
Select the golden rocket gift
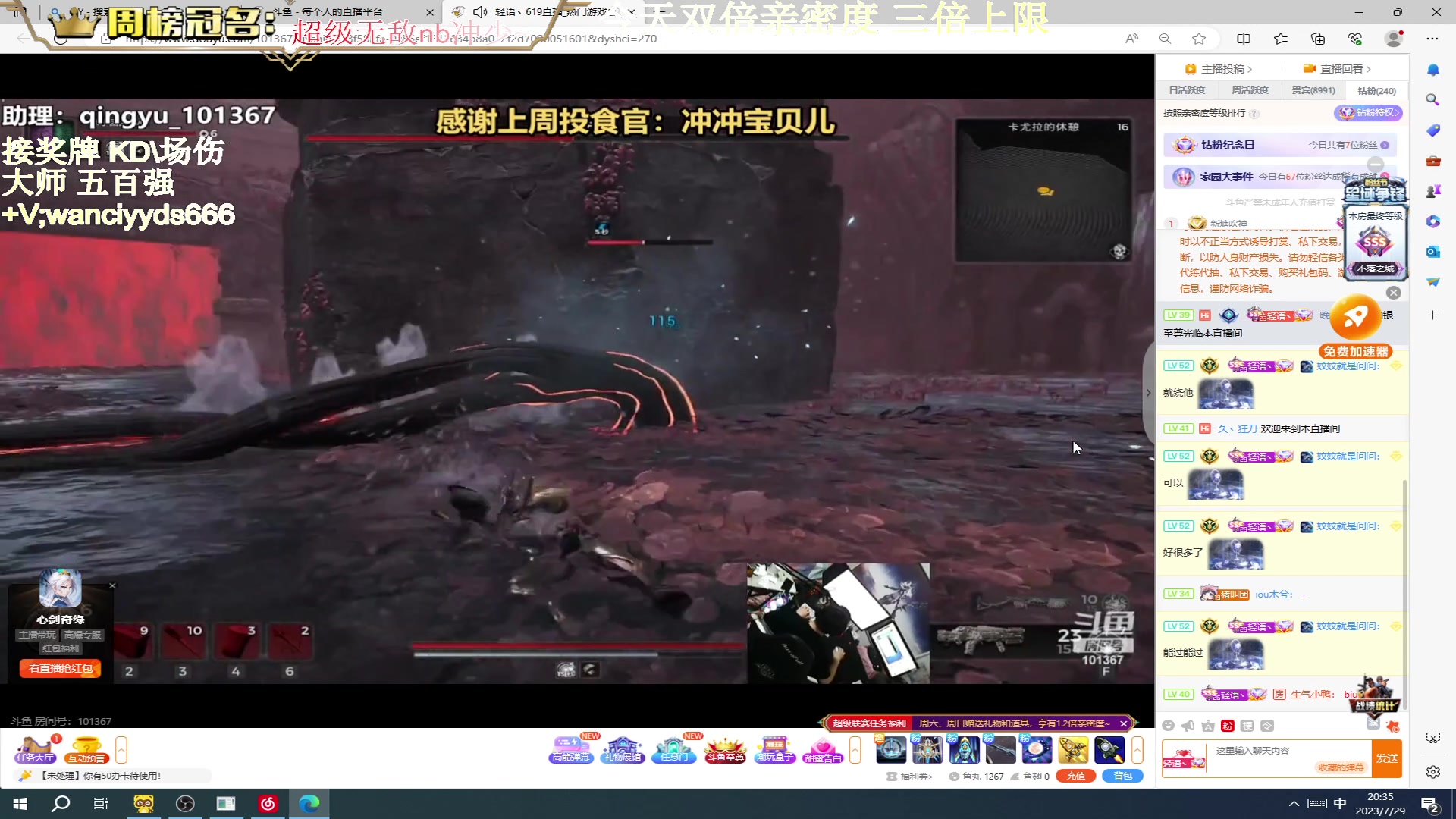[x=1073, y=750]
